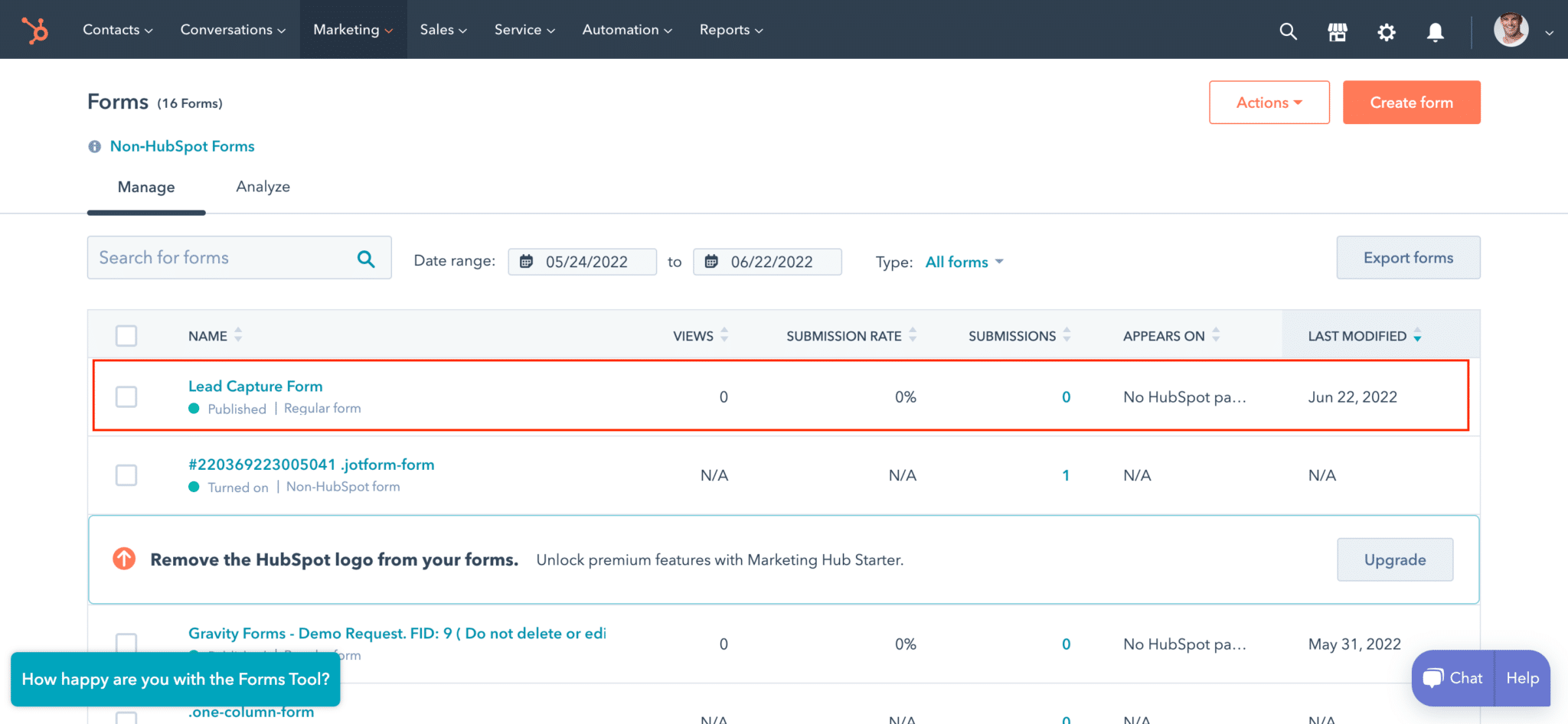The image size is (1568, 724).
Task: Open the start date calendar picker
Action: point(527,261)
